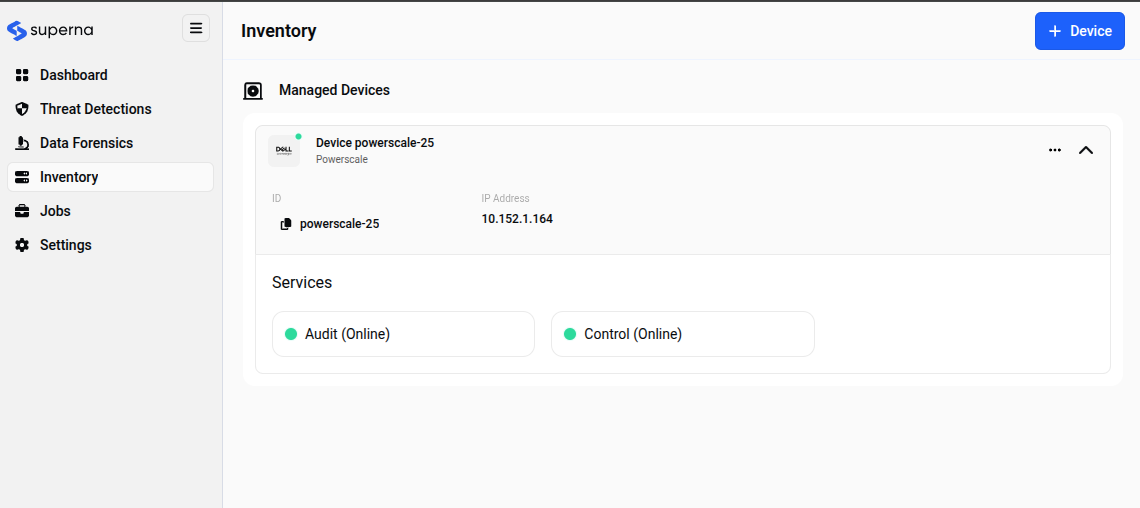Click the Settings gear icon
The width and height of the screenshot is (1140, 508).
click(x=22, y=245)
